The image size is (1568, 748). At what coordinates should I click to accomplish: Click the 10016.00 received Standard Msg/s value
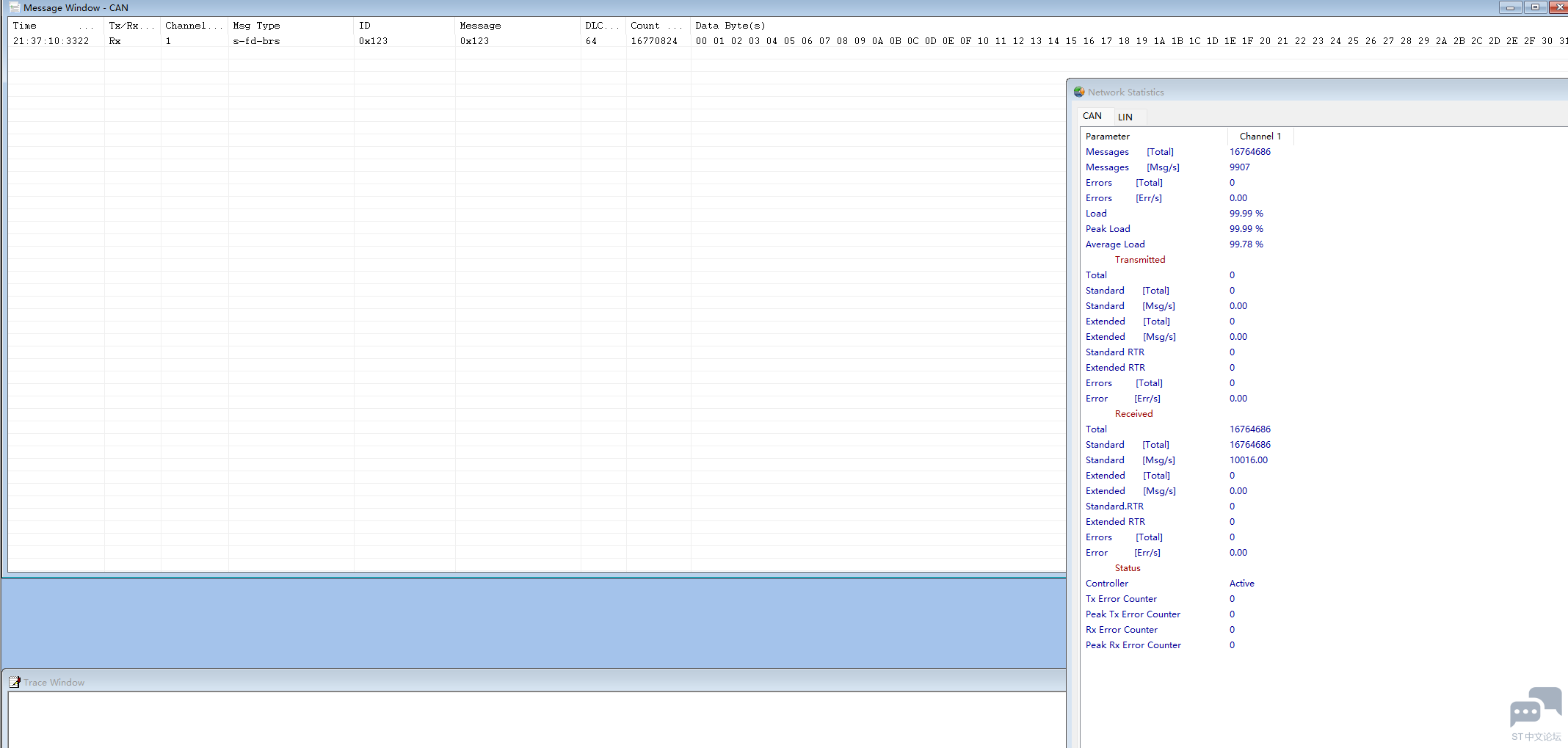[x=1249, y=460]
